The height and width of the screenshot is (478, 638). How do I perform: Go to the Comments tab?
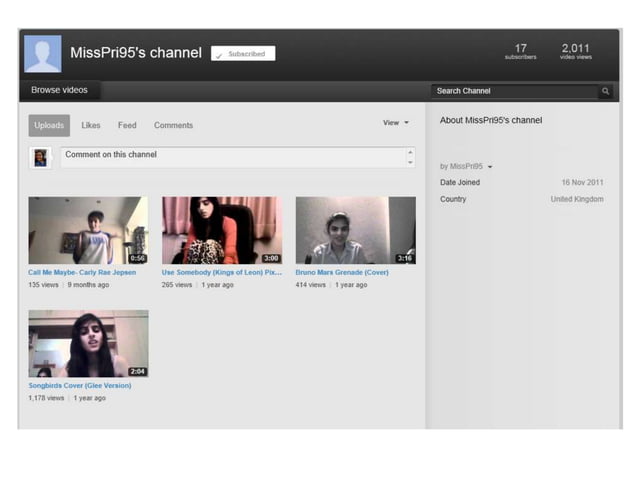[173, 126]
